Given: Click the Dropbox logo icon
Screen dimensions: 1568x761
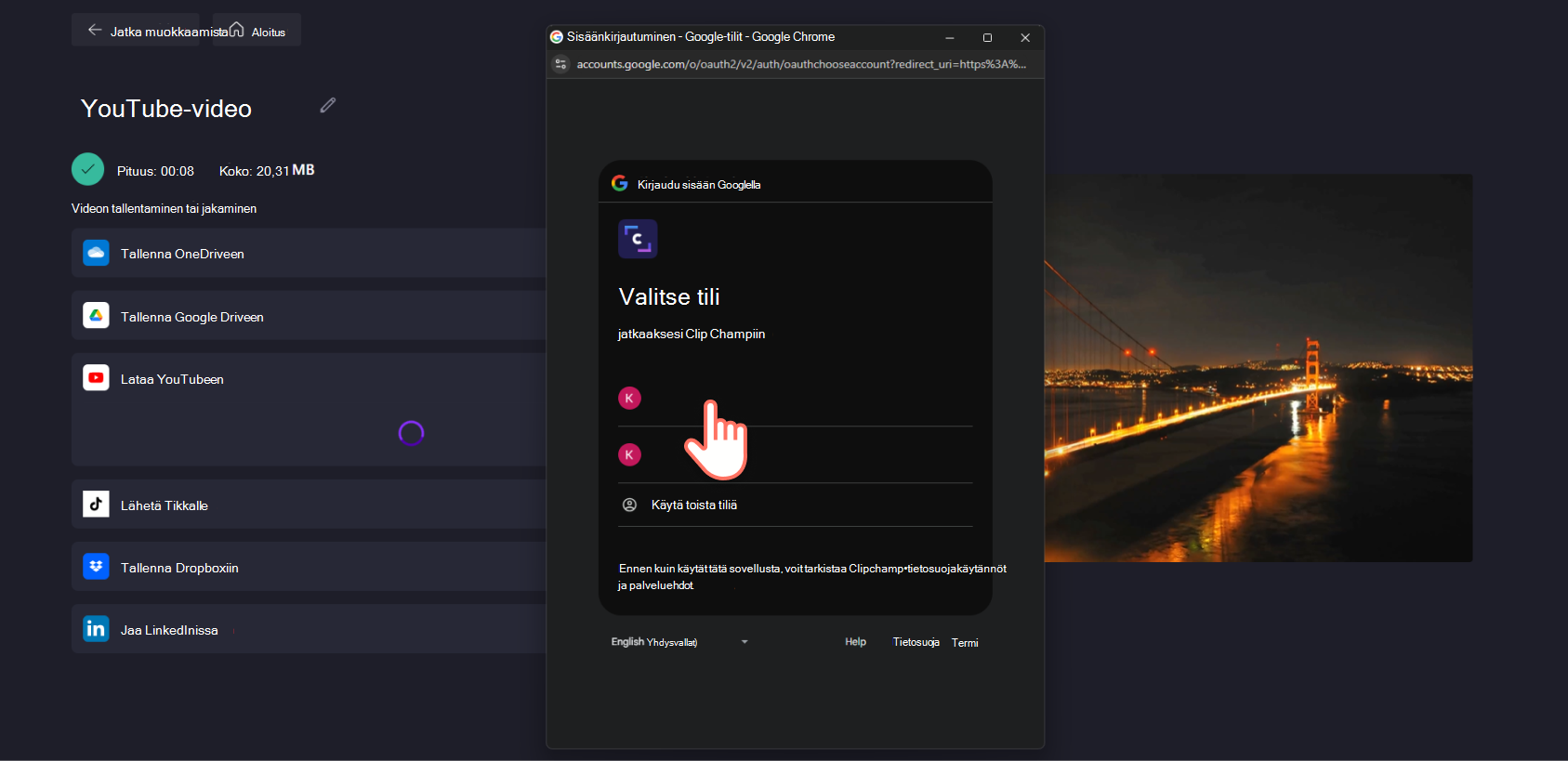Looking at the screenshot, I should [x=96, y=567].
